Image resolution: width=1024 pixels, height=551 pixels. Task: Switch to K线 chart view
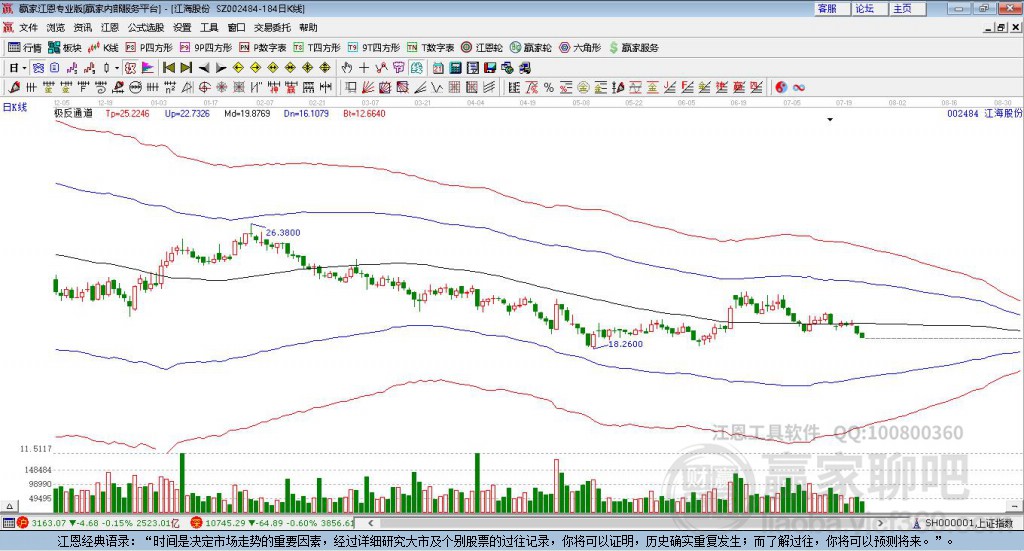(103, 48)
